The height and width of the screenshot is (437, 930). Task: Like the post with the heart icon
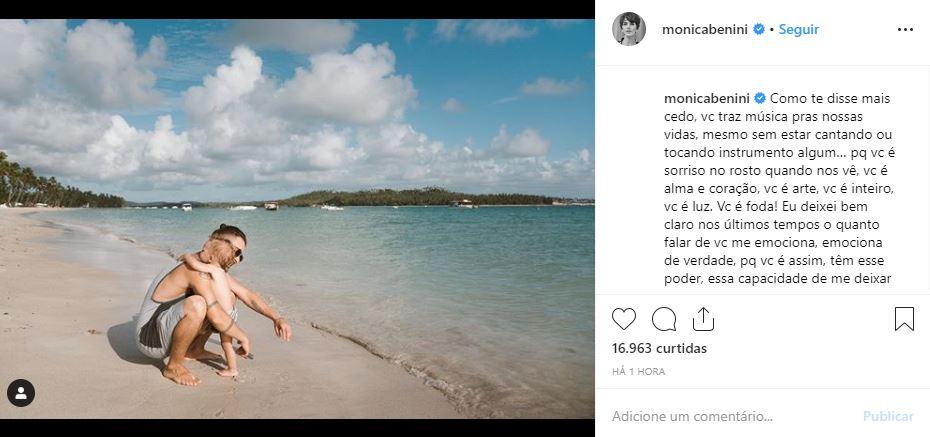[x=624, y=319]
